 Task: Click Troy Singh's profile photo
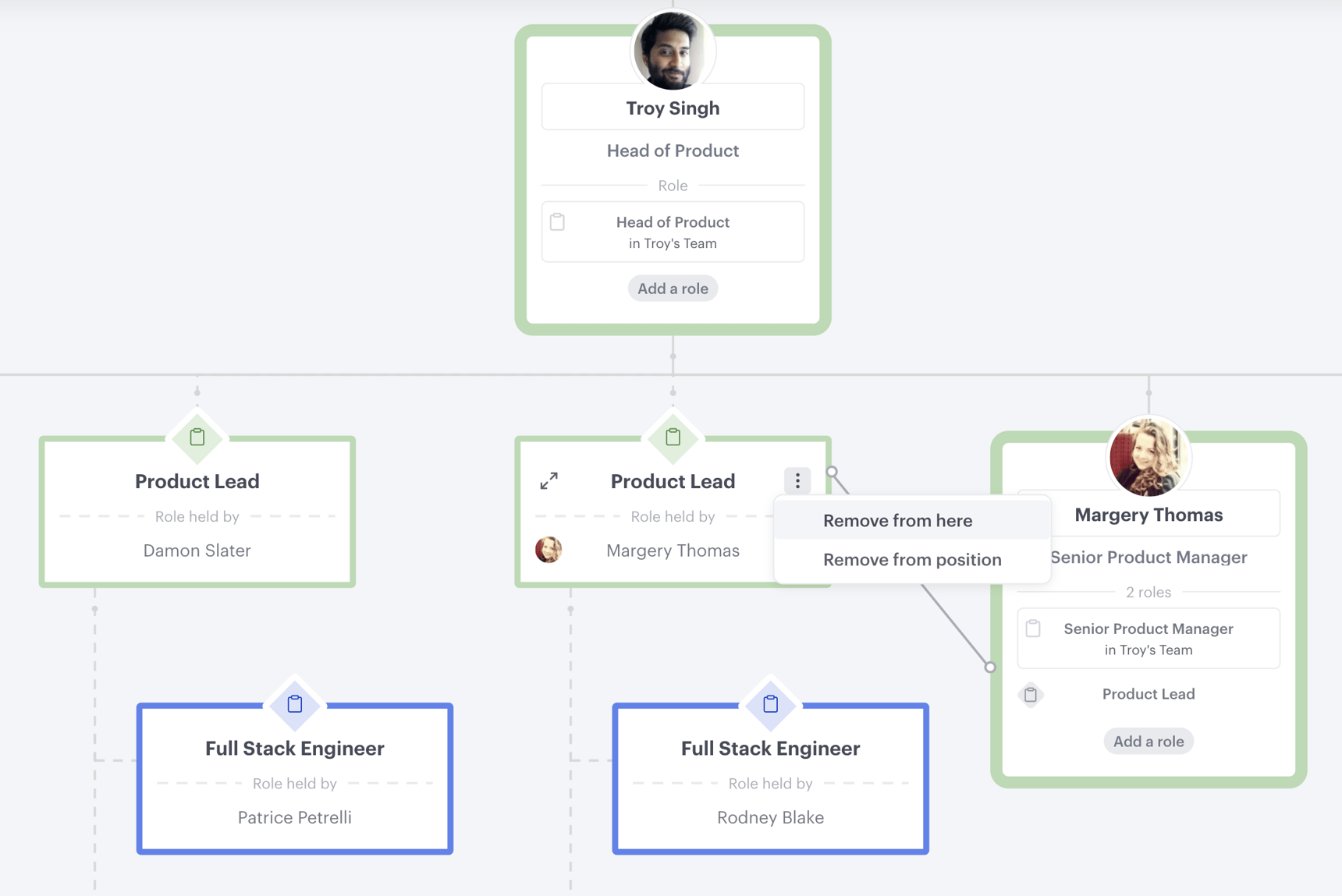pyautogui.click(x=672, y=50)
